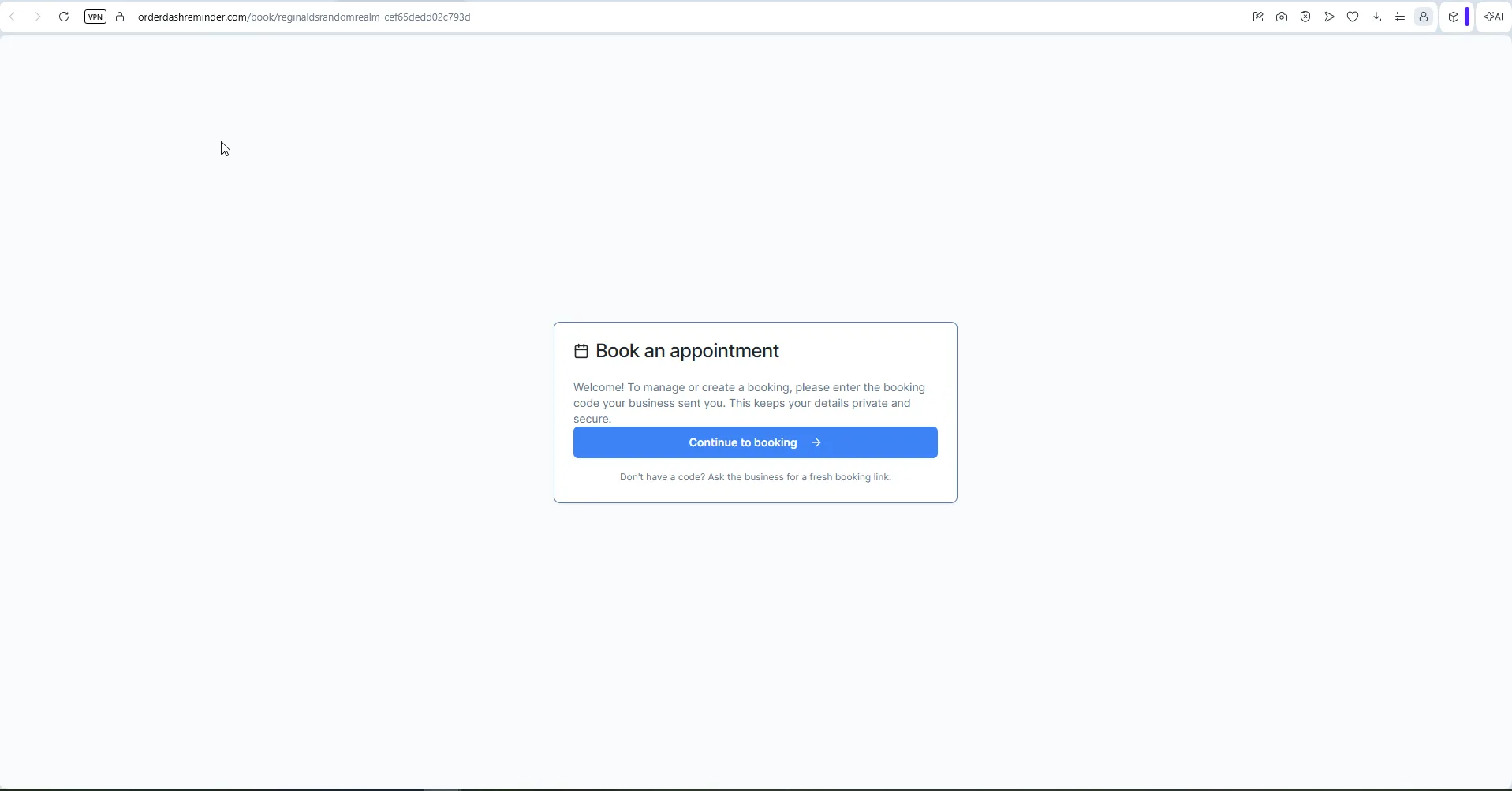Click the 'Don't have a code?' help text

pos(756,477)
